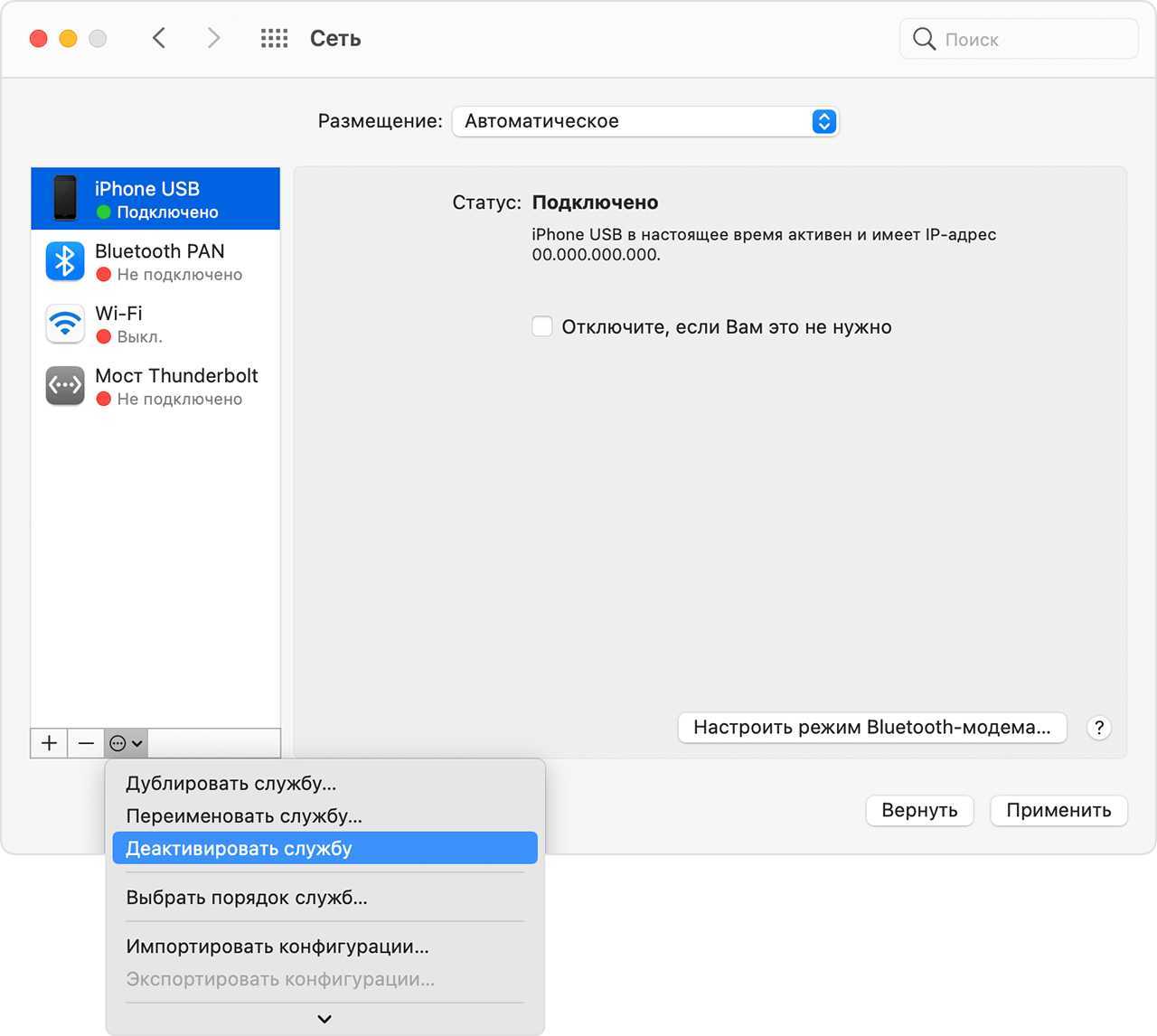The image size is (1157, 1036).
Task: Choose "Переименовать службу…"
Action: (x=325, y=816)
